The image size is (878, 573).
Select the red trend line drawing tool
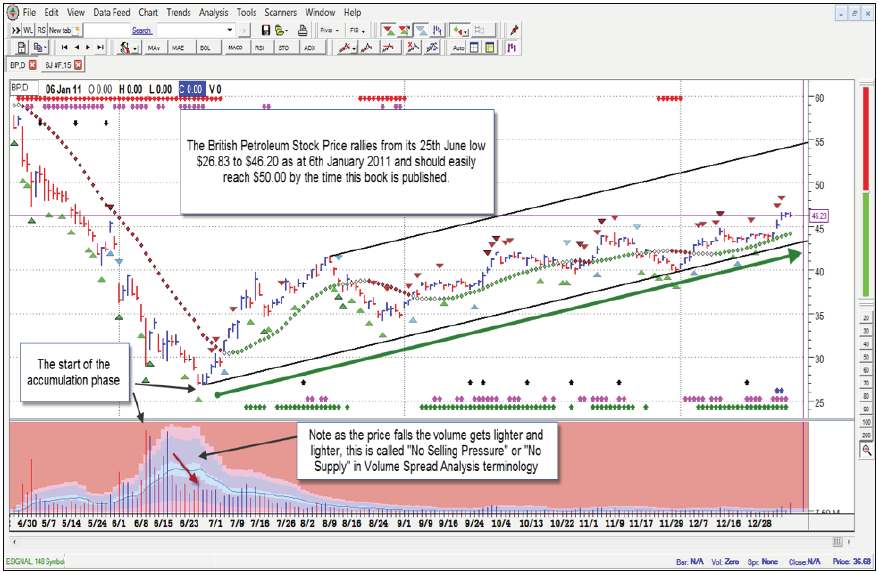click(x=345, y=48)
